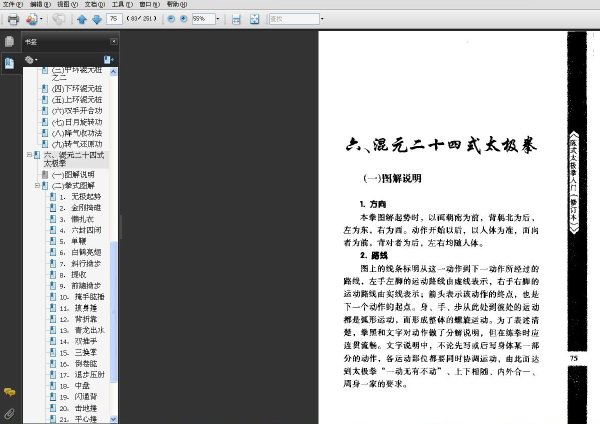Viewport: 600px width, 424px height.
Task: Click the Bookmarks panel icon in sidebar
Action: [9, 63]
